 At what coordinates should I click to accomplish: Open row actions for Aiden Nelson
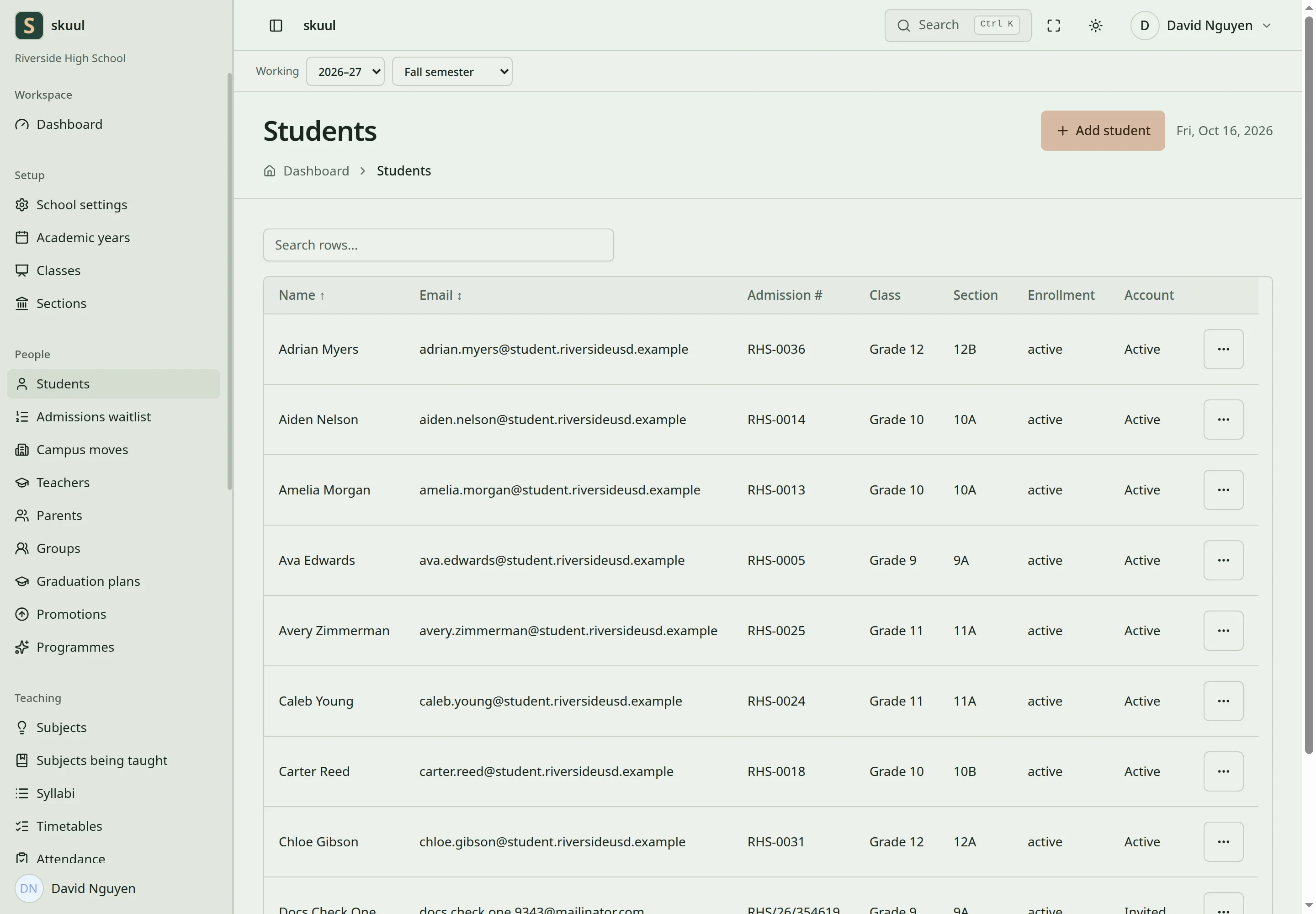pos(1223,419)
